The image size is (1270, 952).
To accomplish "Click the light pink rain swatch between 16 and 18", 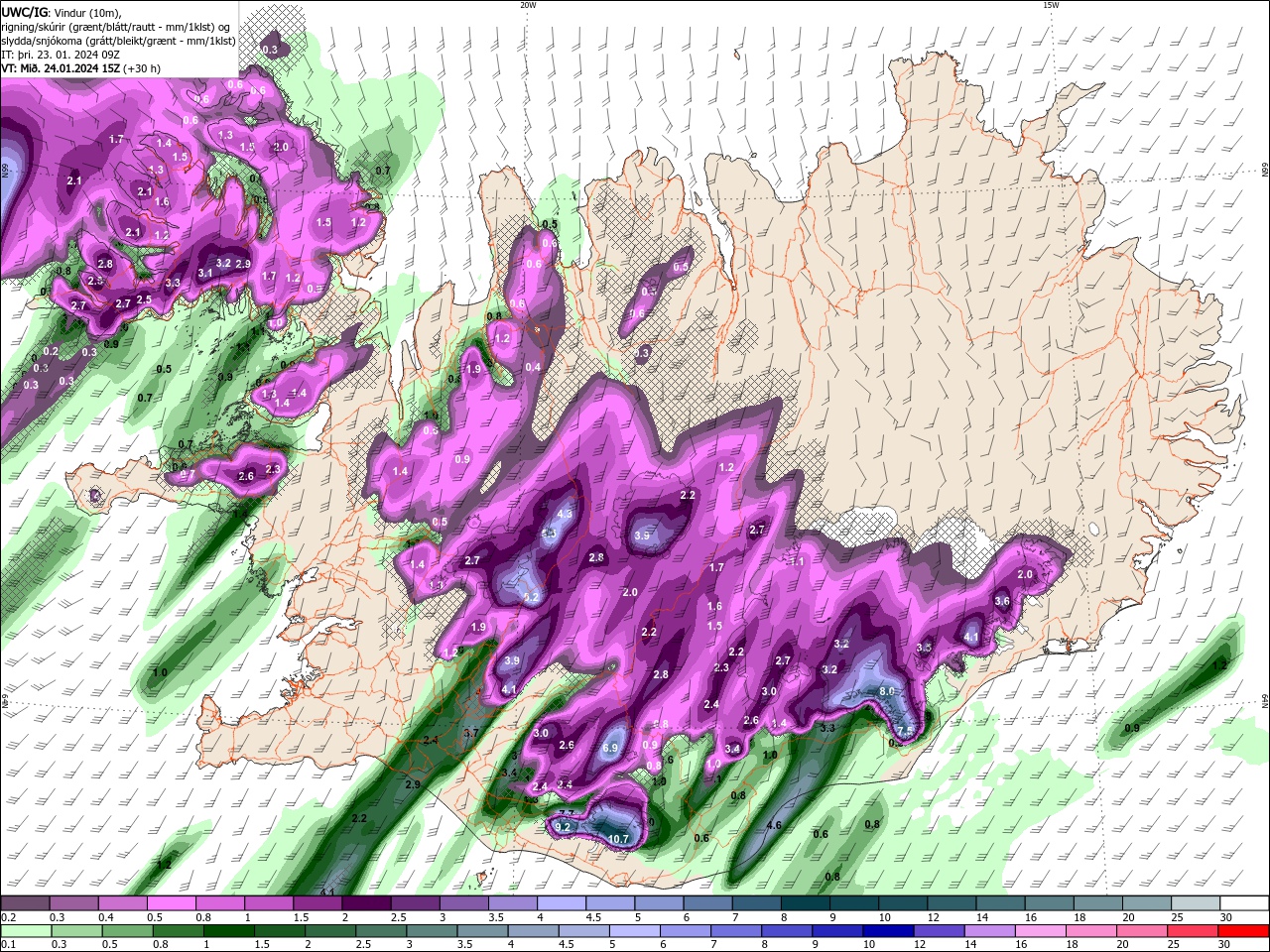I will click(x=1042, y=931).
